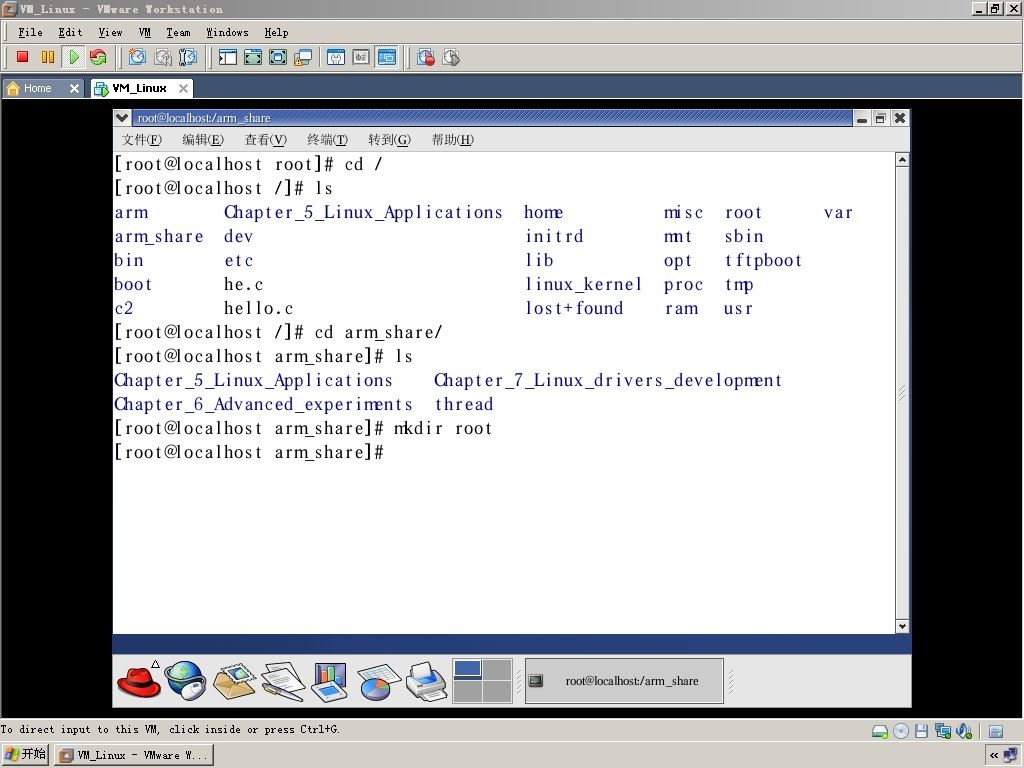Click the sound device status icon
The height and width of the screenshot is (768, 1024).
click(964, 731)
